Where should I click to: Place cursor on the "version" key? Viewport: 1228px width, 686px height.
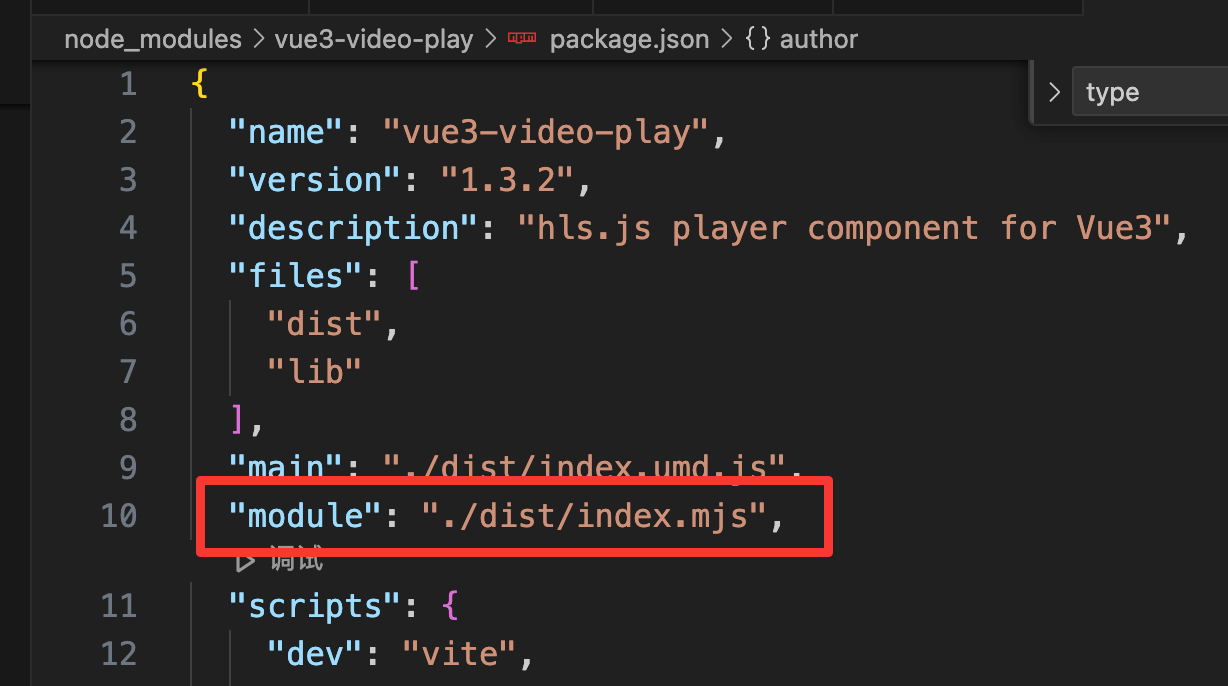tap(316, 180)
